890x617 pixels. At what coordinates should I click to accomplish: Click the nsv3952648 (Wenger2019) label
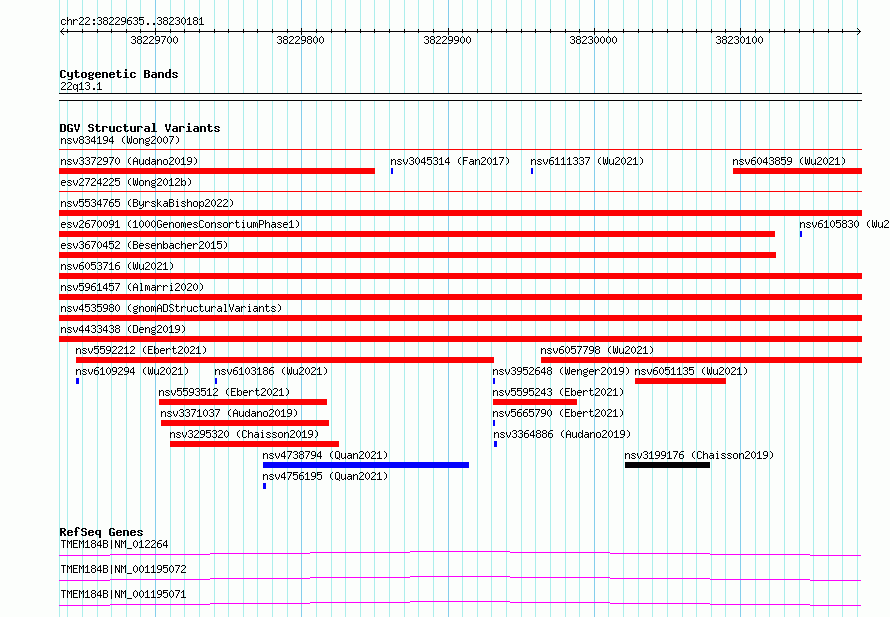click(561, 371)
